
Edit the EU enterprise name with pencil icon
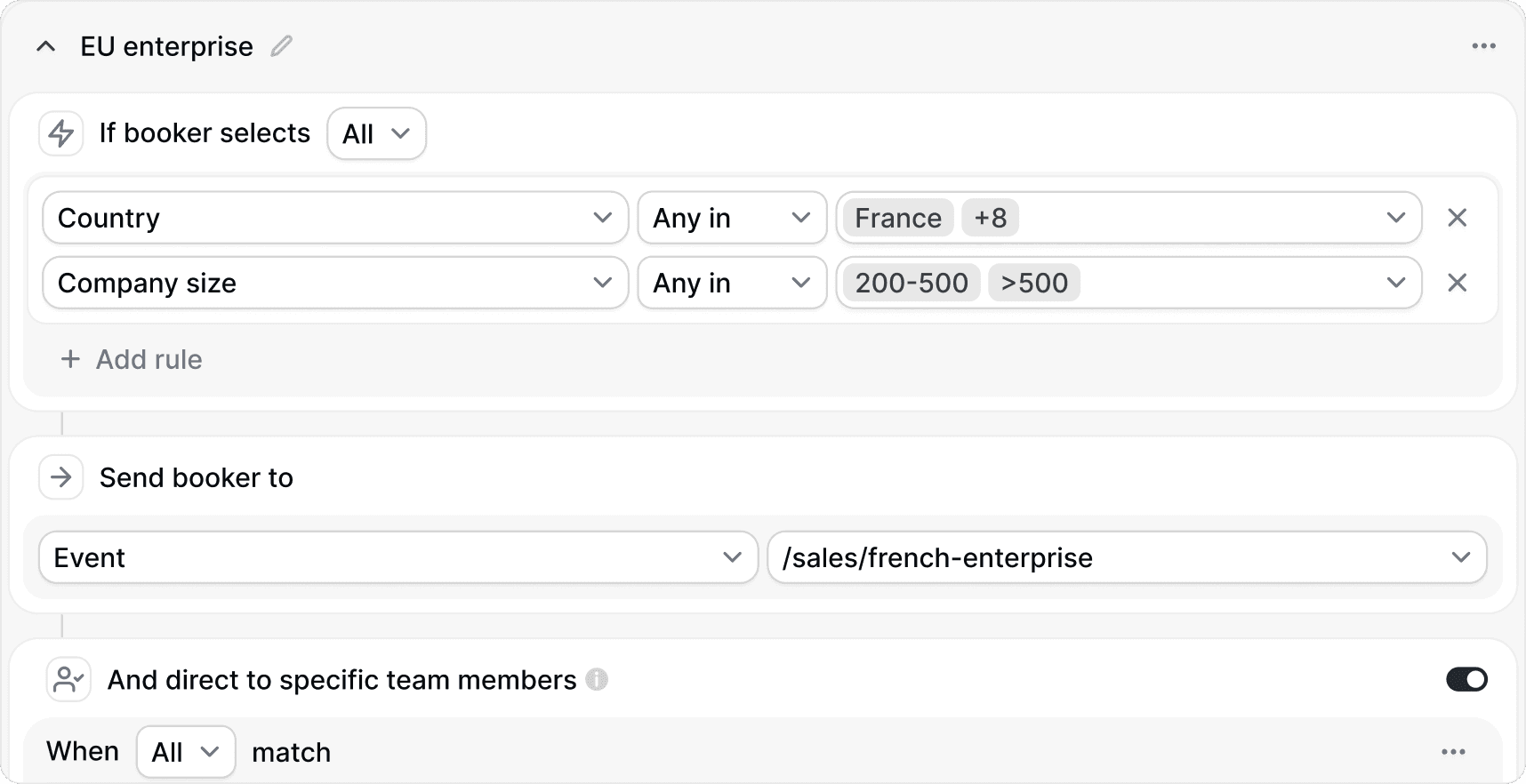282,46
